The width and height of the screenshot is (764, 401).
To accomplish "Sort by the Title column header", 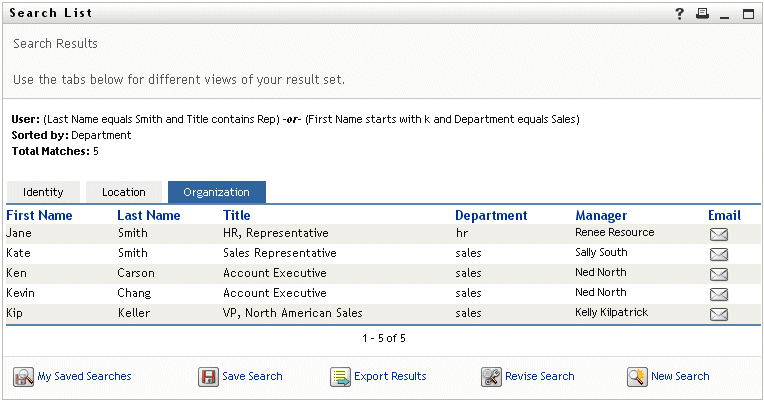I will coord(237,215).
